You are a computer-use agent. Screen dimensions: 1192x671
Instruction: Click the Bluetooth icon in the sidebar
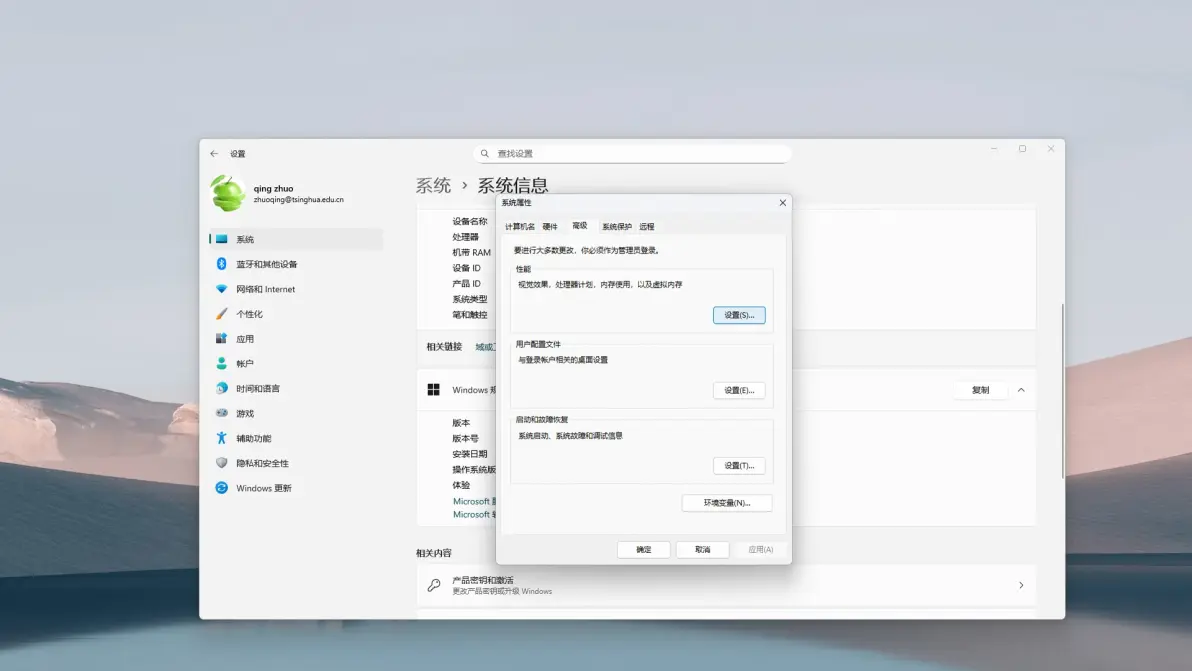click(x=222, y=264)
